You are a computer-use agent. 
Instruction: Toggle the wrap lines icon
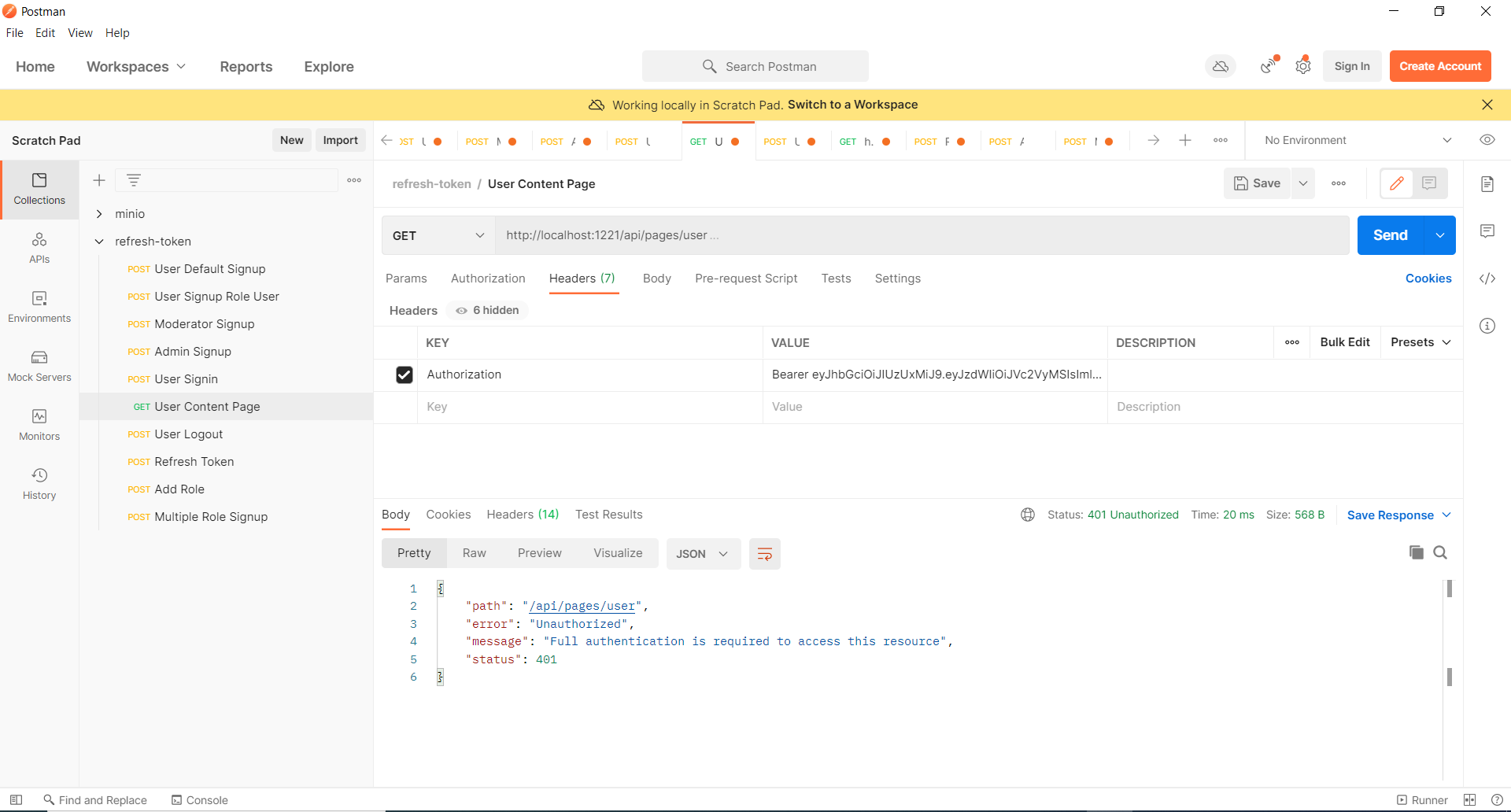click(x=764, y=554)
